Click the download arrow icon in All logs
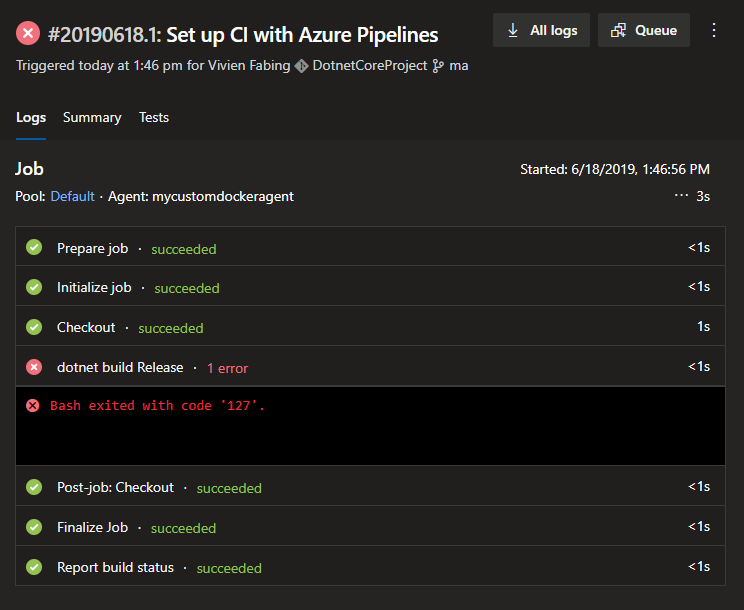 (x=513, y=30)
